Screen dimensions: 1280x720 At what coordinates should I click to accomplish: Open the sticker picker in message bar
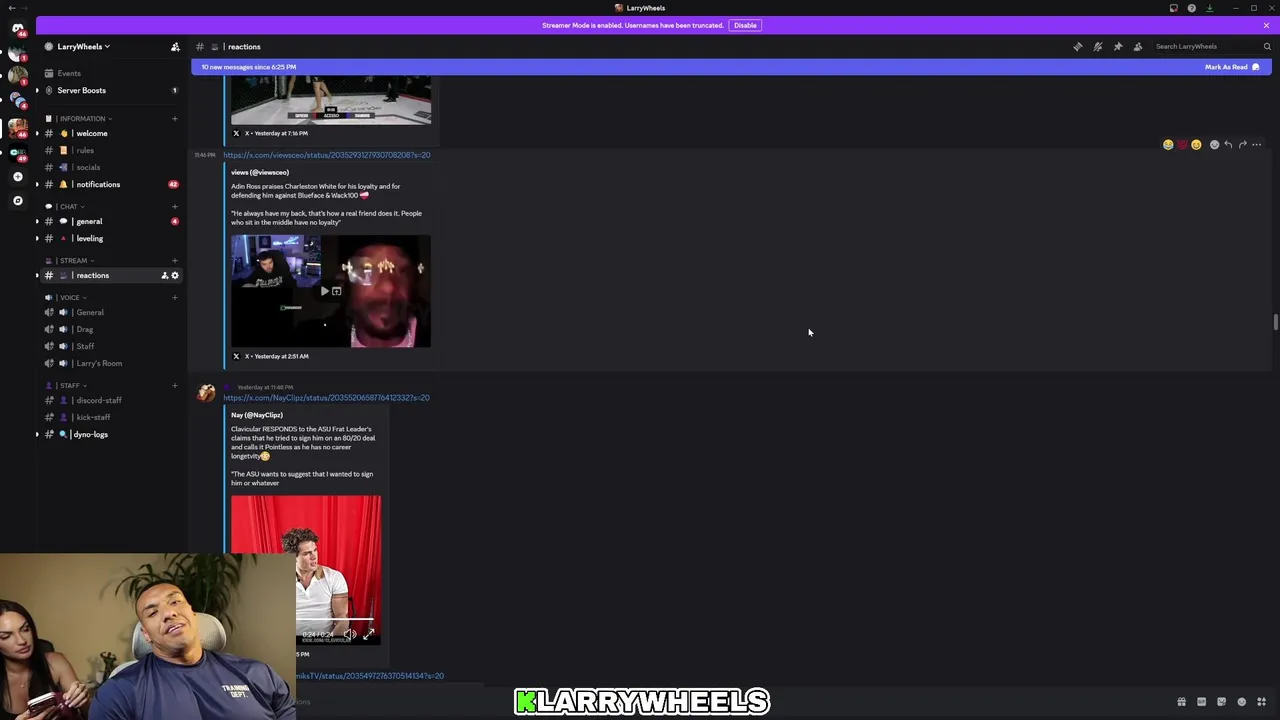[x=1222, y=702]
